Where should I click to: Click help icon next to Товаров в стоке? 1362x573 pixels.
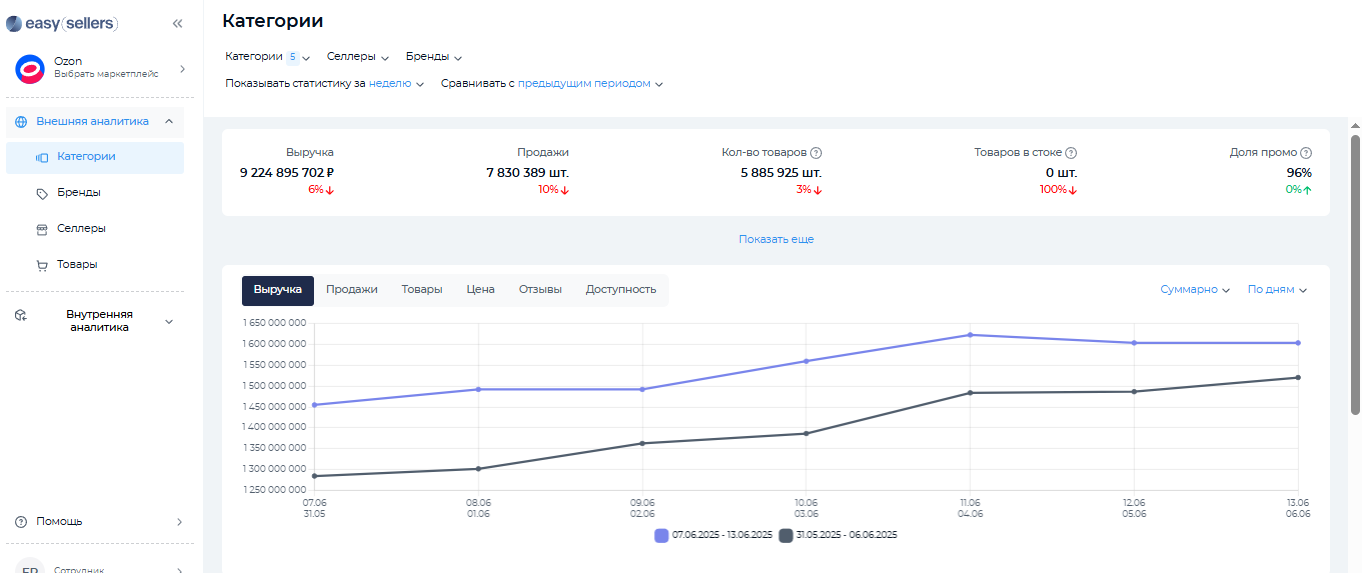(x=1071, y=153)
